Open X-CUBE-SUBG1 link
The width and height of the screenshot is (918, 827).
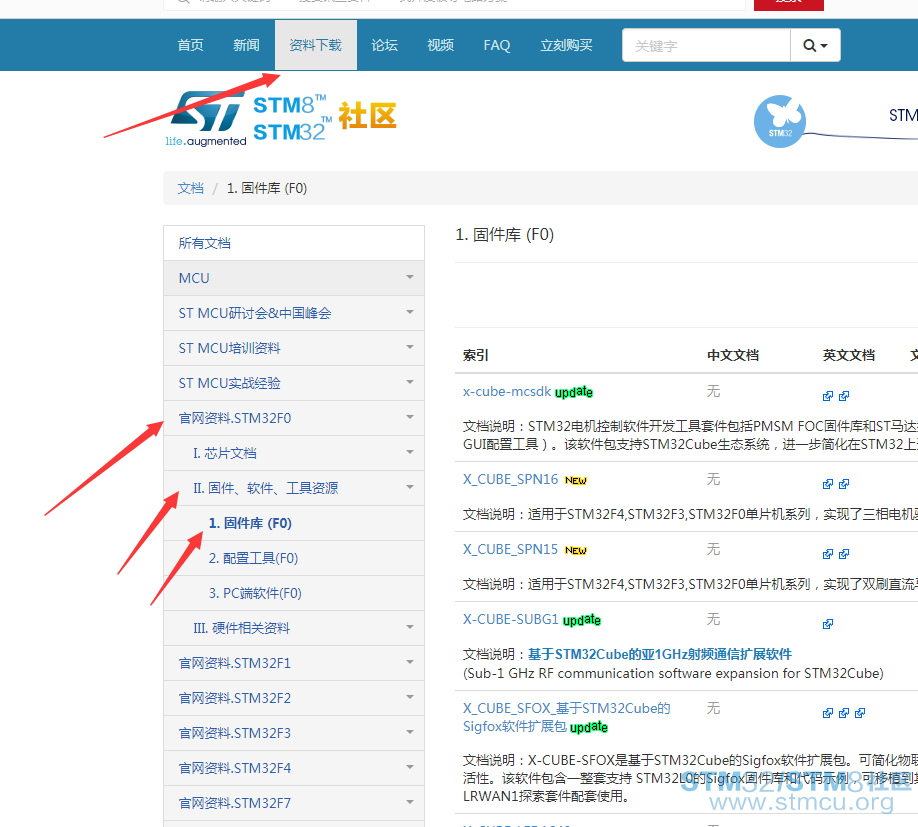(x=511, y=619)
